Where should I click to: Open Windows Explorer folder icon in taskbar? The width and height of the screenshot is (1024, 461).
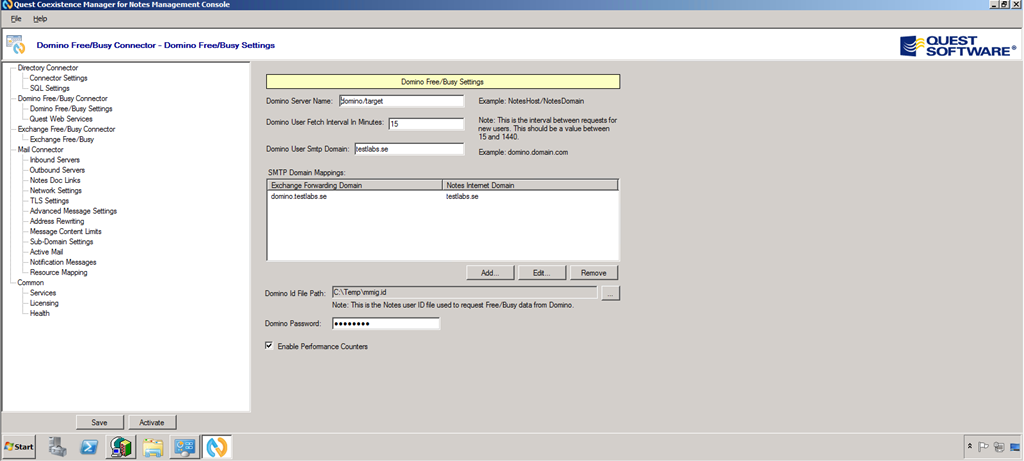tap(152, 447)
